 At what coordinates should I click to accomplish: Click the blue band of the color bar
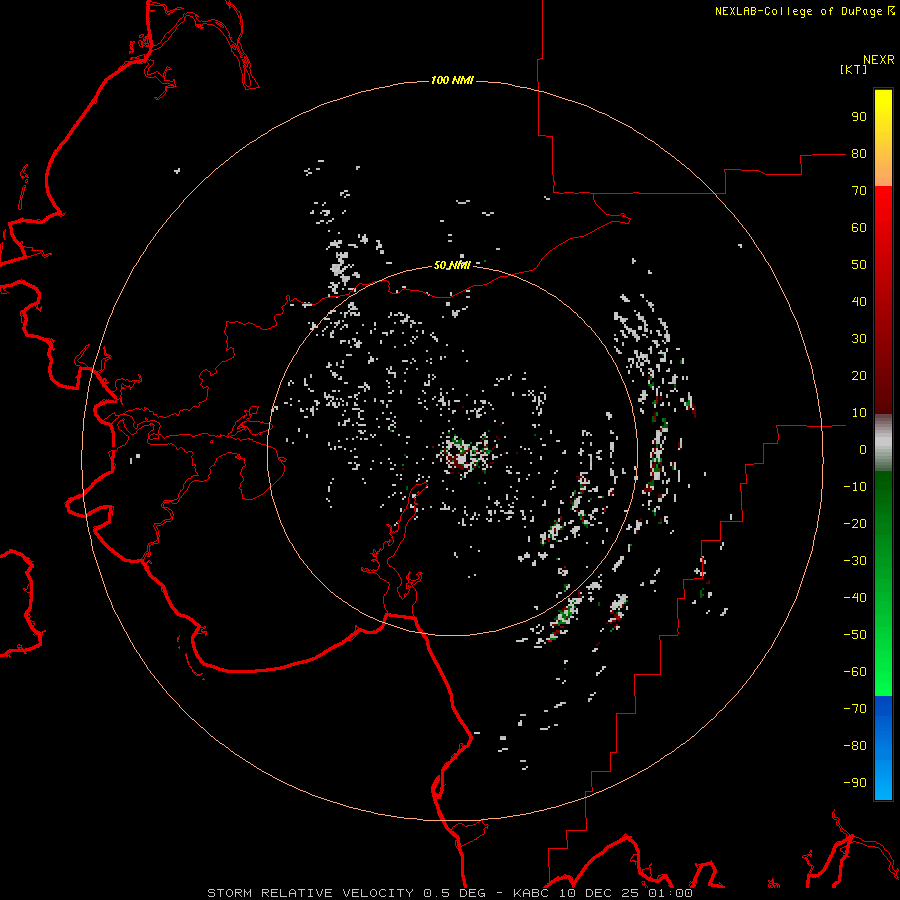pyautogui.click(x=883, y=748)
